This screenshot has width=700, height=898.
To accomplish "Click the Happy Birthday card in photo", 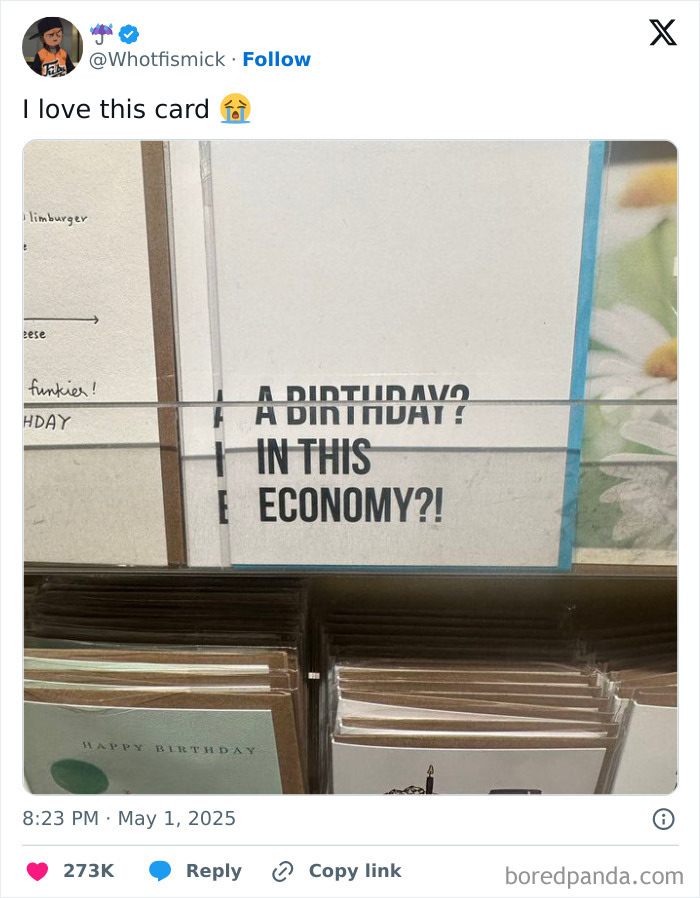I will 160,750.
